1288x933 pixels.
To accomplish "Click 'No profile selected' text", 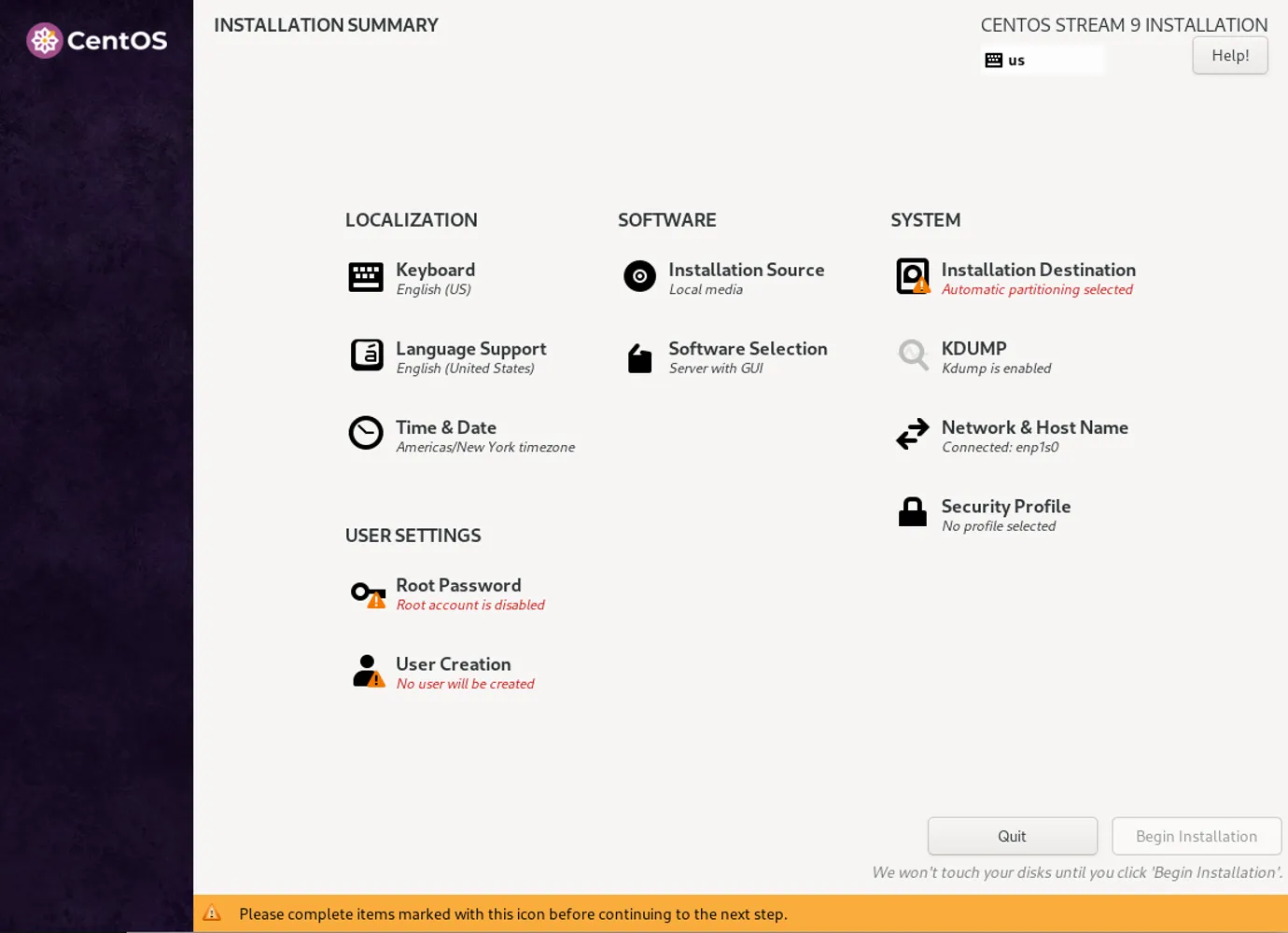I will coord(999,526).
